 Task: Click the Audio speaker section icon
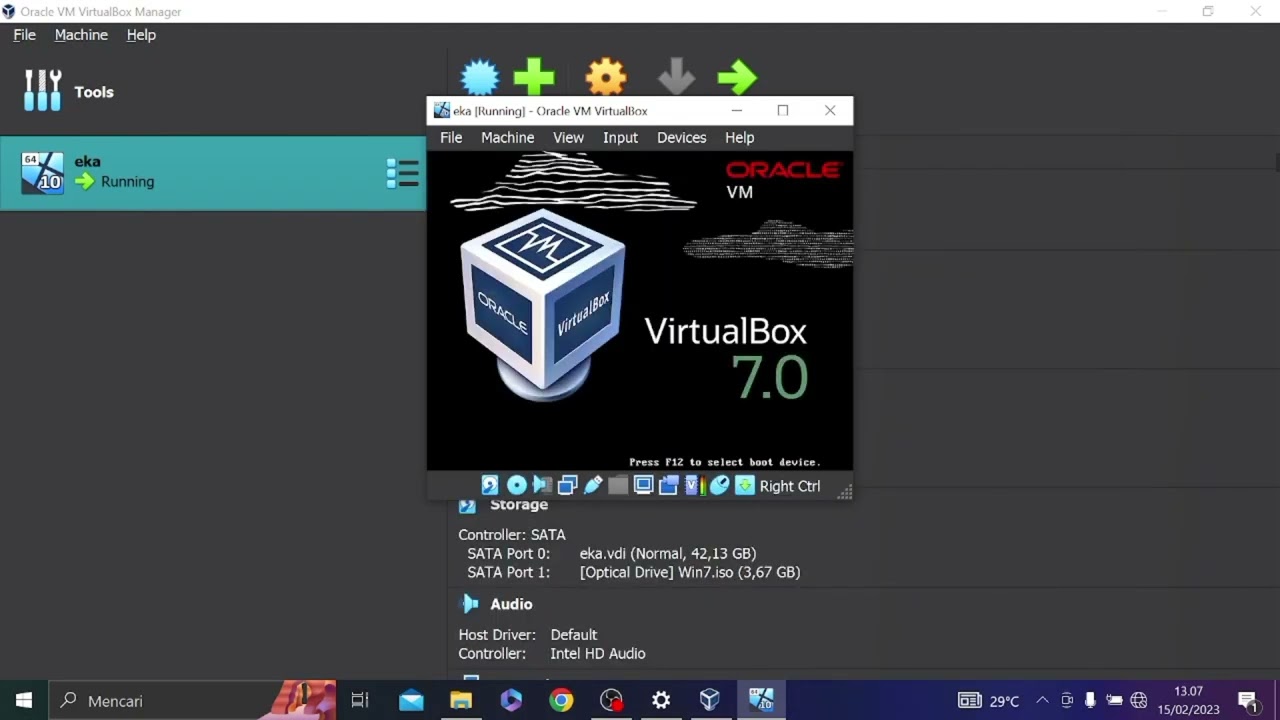[x=470, y=604]
